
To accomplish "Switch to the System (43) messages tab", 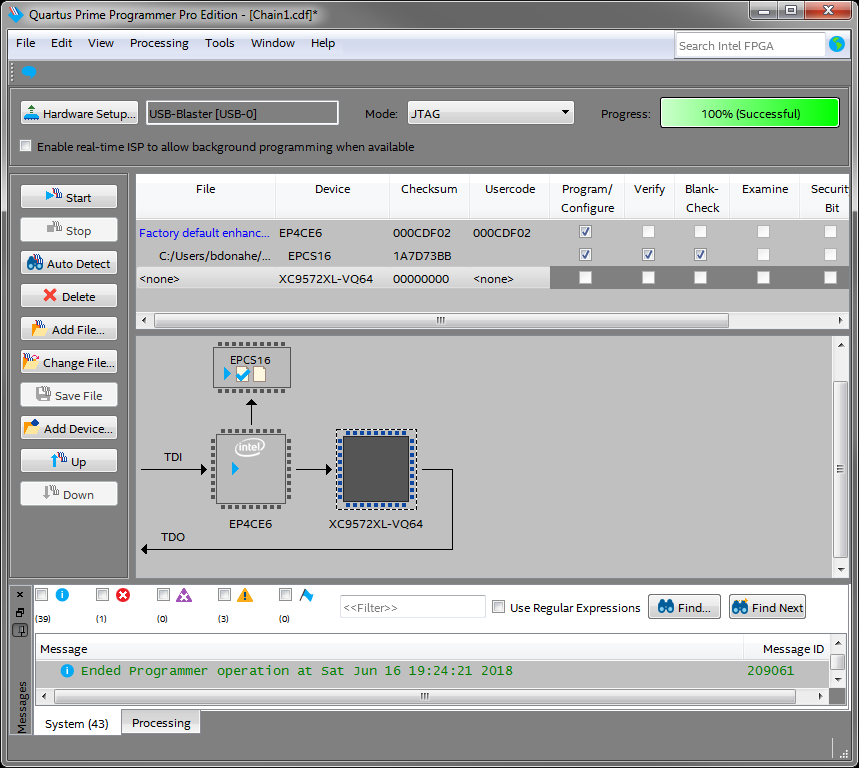I will pyautogui.click(x=77, y=724).
